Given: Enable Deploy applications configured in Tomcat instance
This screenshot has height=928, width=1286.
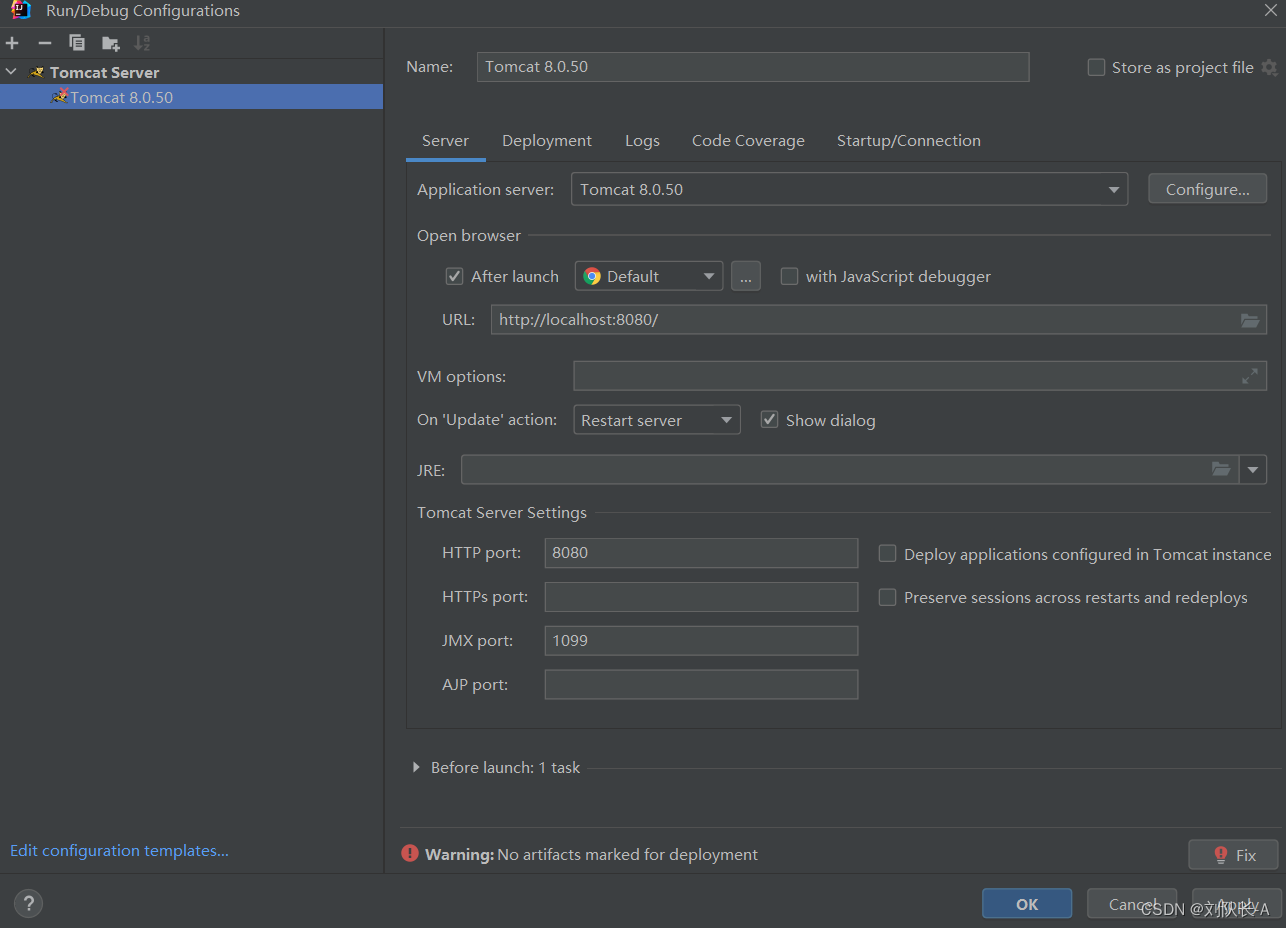Looking at the screenshot, I should click(x=887, y=554).
